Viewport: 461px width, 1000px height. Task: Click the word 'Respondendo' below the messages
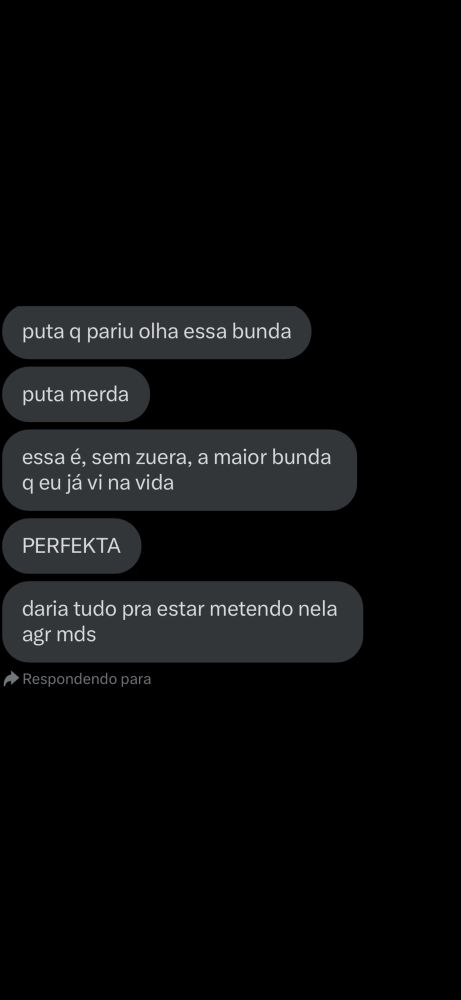(x=70, y=679)
